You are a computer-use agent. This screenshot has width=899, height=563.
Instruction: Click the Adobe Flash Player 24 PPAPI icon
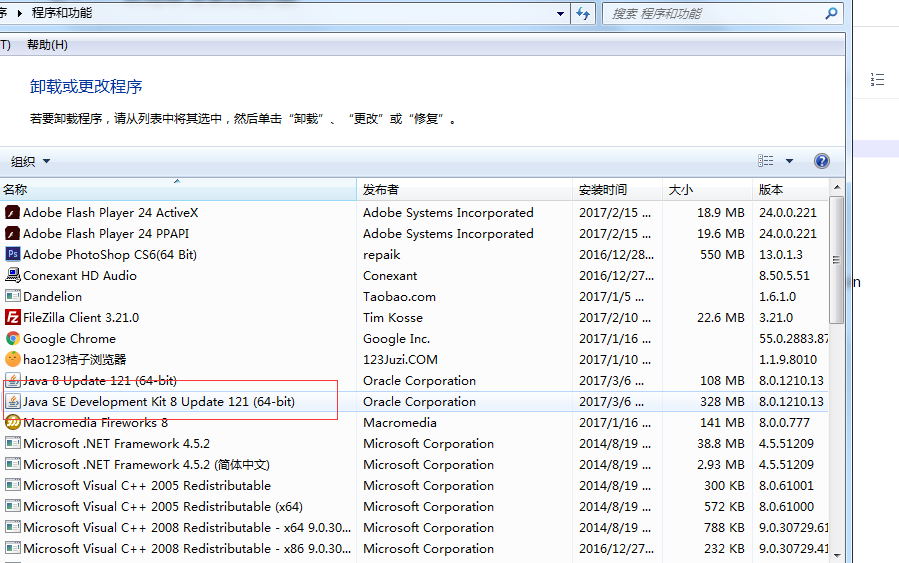(x=13, y=234)
